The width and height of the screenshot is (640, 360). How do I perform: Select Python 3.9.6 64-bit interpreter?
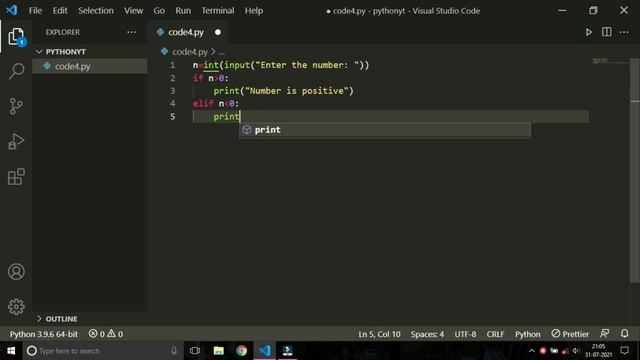point(44,334)
